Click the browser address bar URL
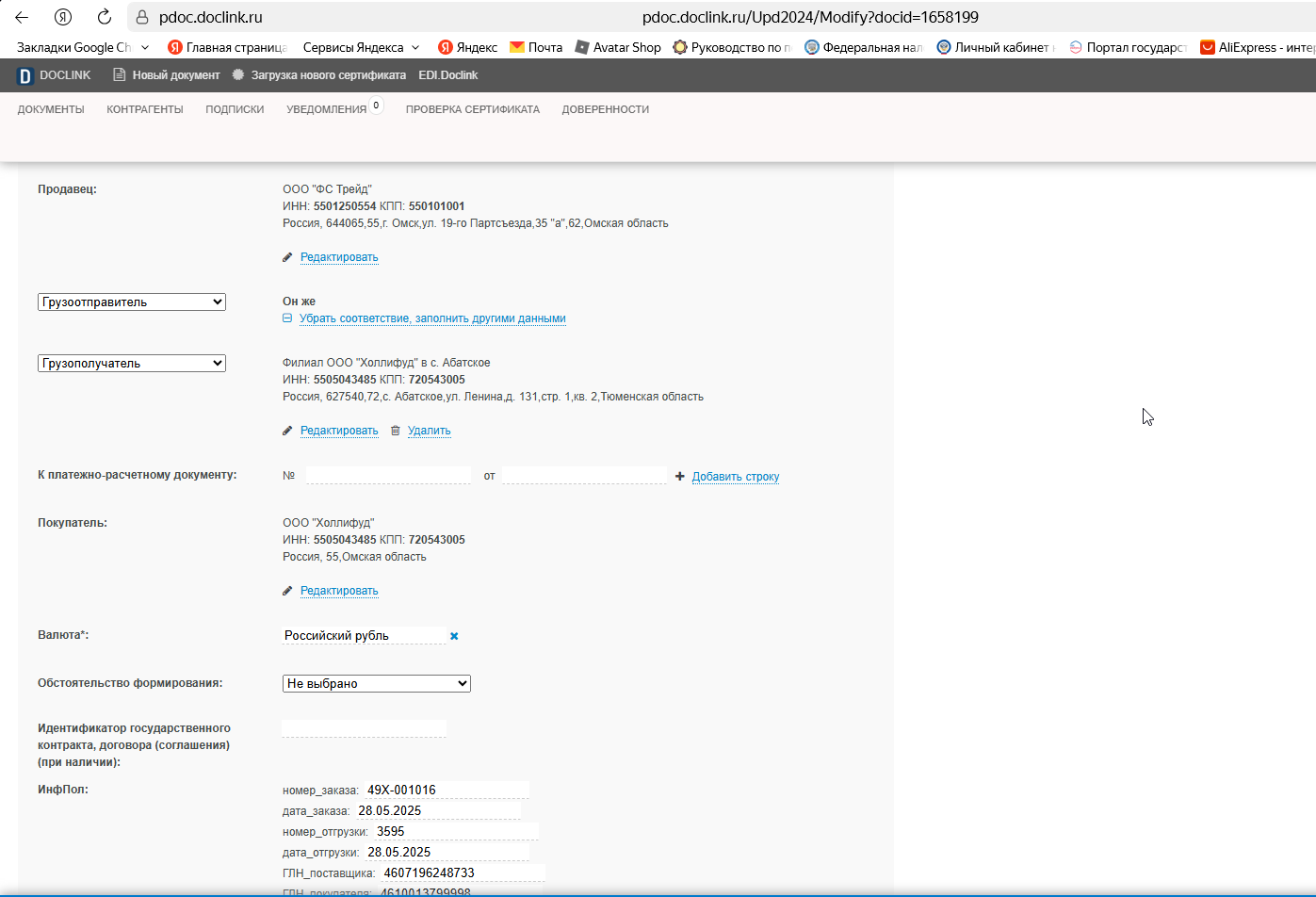This screenshot has width=1316, height=897. click(810, 17)
